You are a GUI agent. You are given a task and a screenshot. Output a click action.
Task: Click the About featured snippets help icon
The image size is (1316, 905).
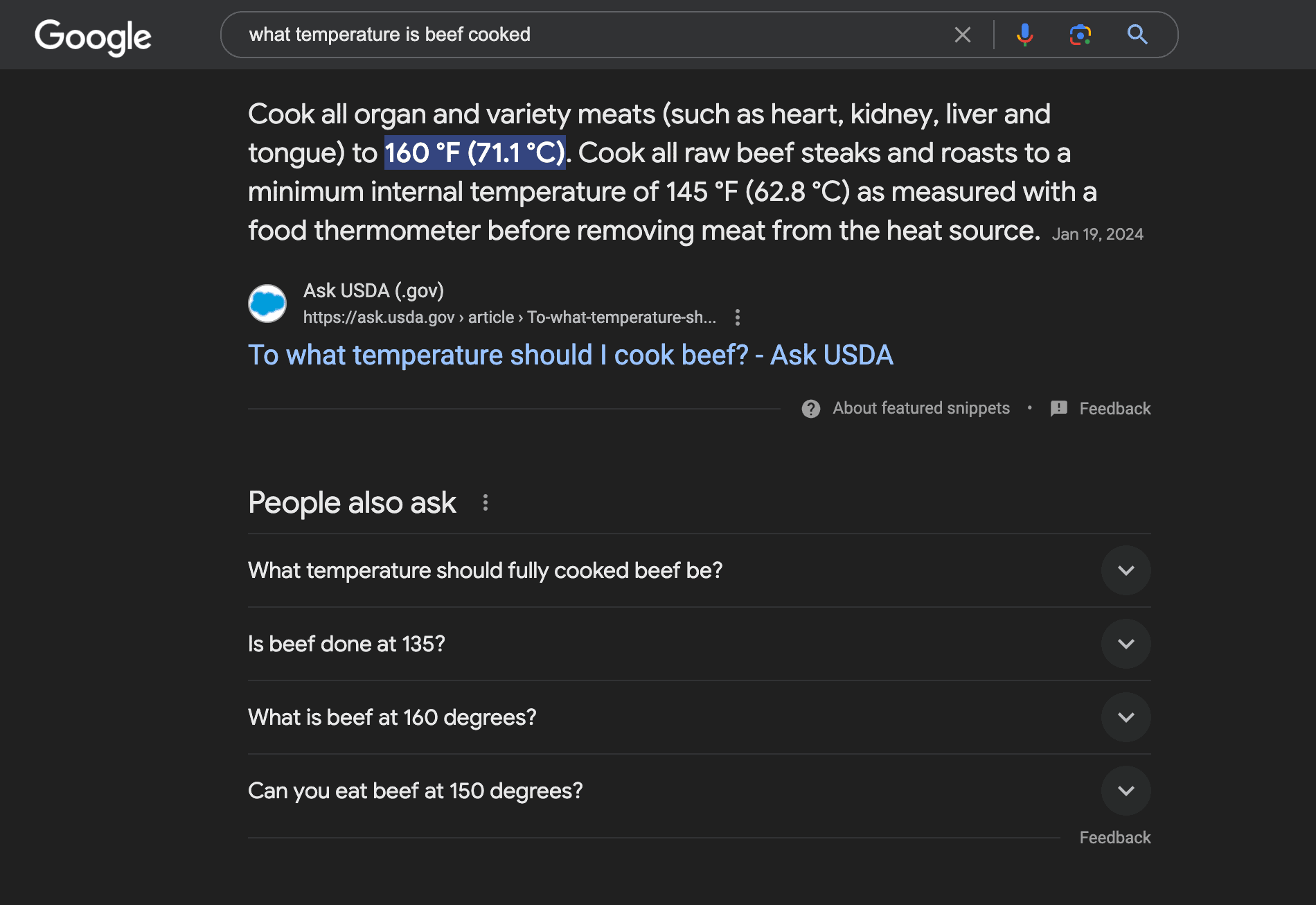pyautogui.click(x=811, y=409)
